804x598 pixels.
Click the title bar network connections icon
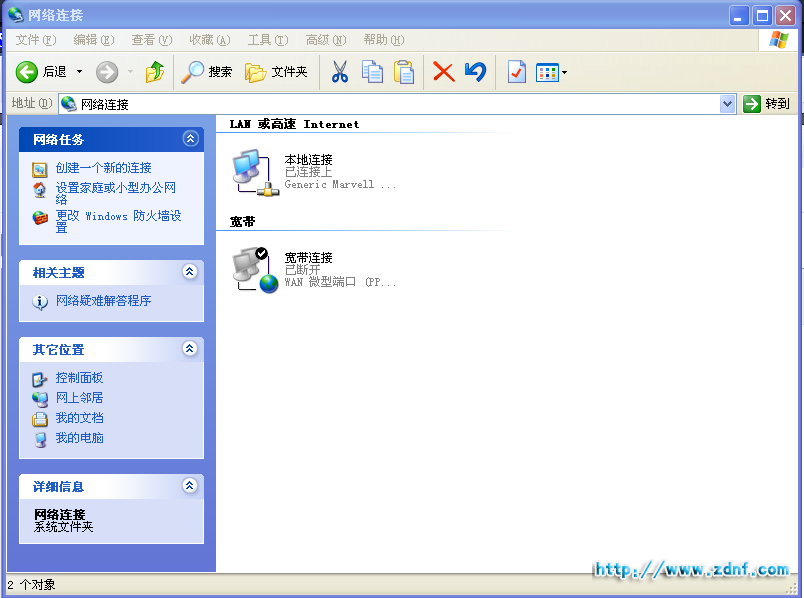15,15
